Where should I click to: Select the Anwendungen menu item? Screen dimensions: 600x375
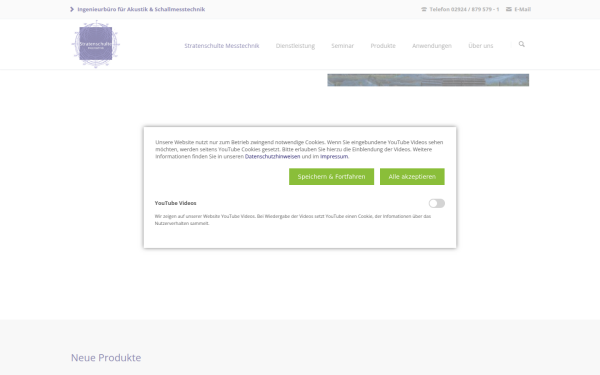pos(432,46)
